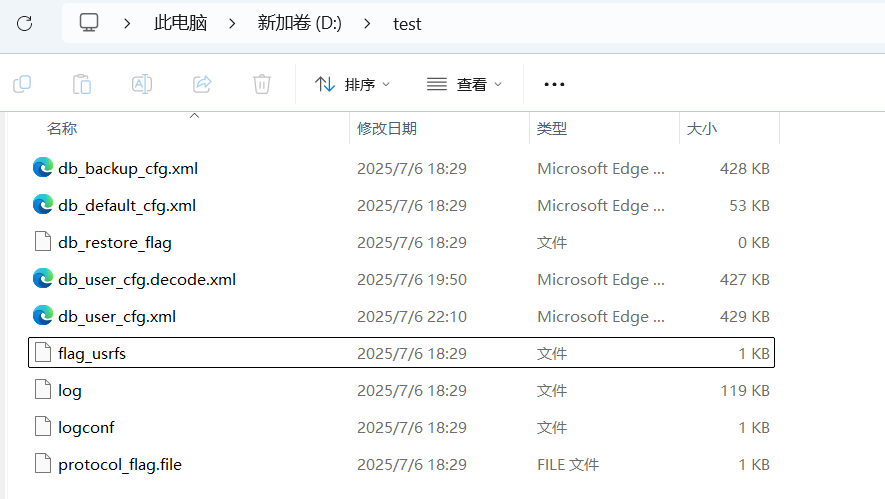The height and width of the screenshot is (499, 885).
Task: Select the db_user_cfg.decode.xml file
Action: click(x=401, y=279)
